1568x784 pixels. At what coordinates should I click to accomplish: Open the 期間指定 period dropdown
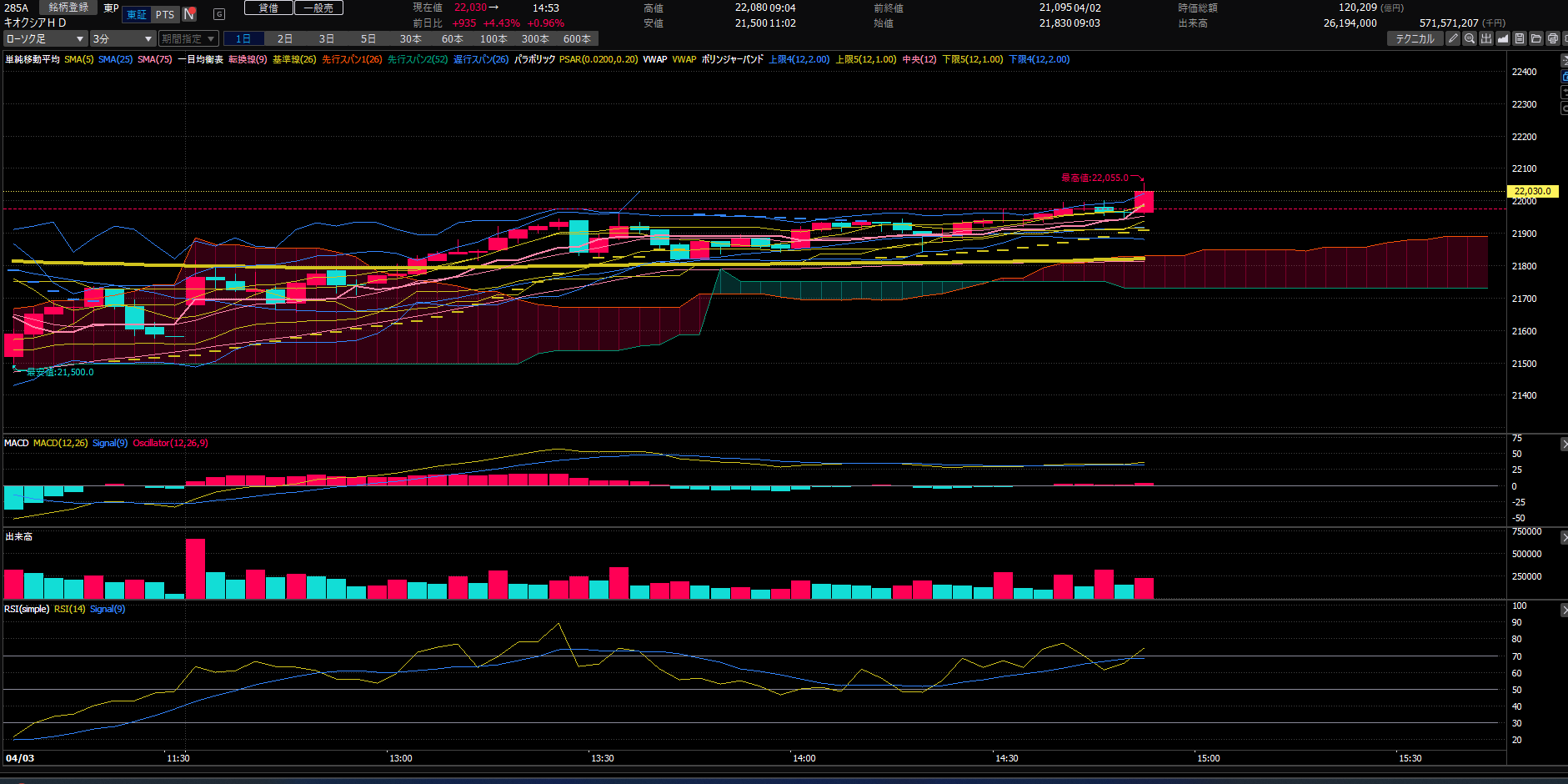[188, 39]
